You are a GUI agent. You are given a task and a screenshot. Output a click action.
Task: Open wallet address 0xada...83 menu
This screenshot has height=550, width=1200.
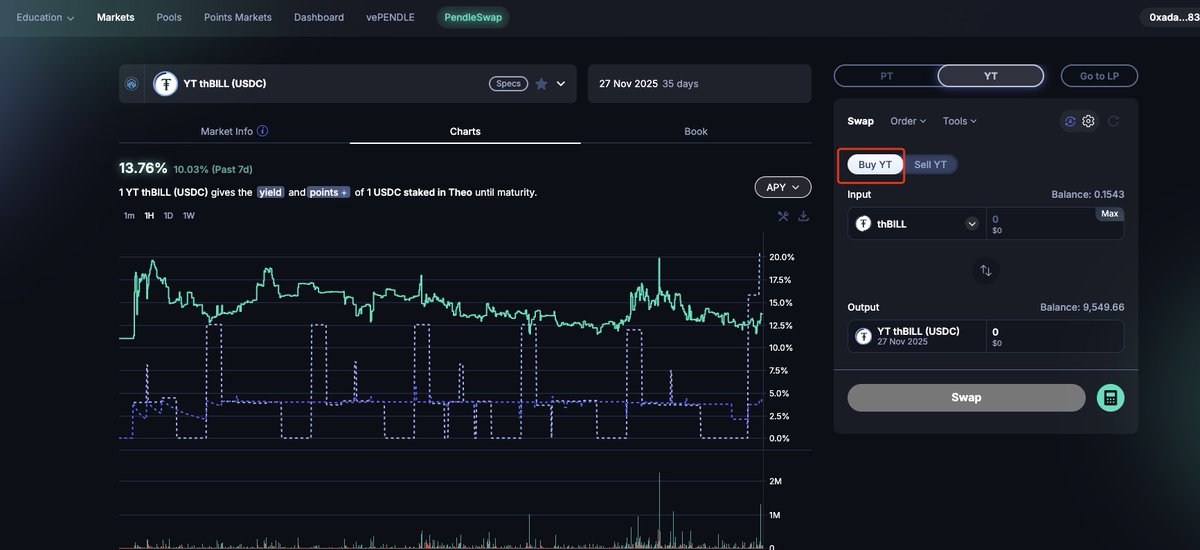(x=1172, y=17)
